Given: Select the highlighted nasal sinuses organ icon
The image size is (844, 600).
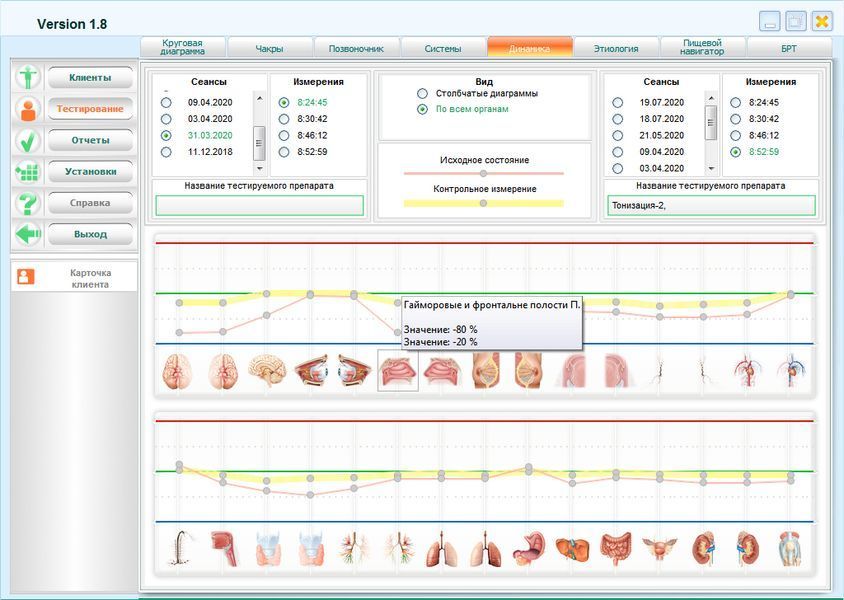Looking at the screenshot, I should (398, 370).
